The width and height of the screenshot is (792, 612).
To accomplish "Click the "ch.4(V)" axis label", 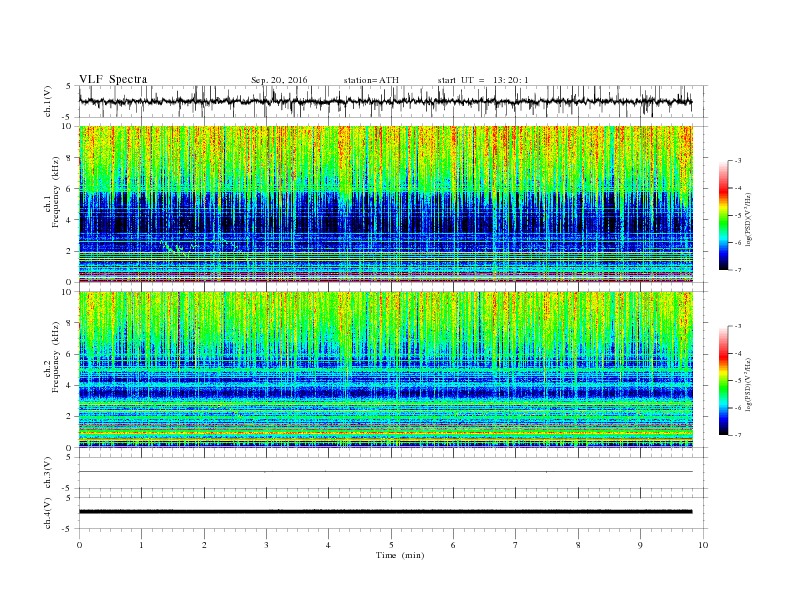I will click(48, 513).
